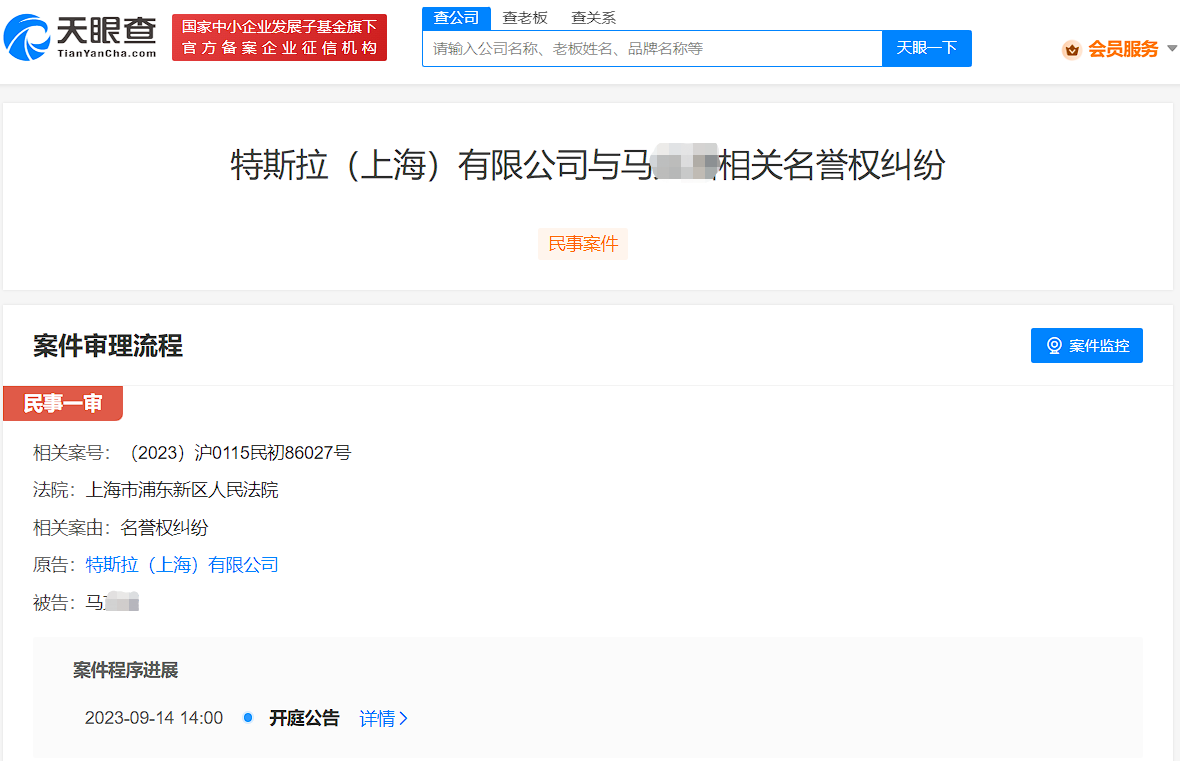Click the 天眼一下 search button
The width and height of the screenshot is (1180, 761).
click(926, 48)
